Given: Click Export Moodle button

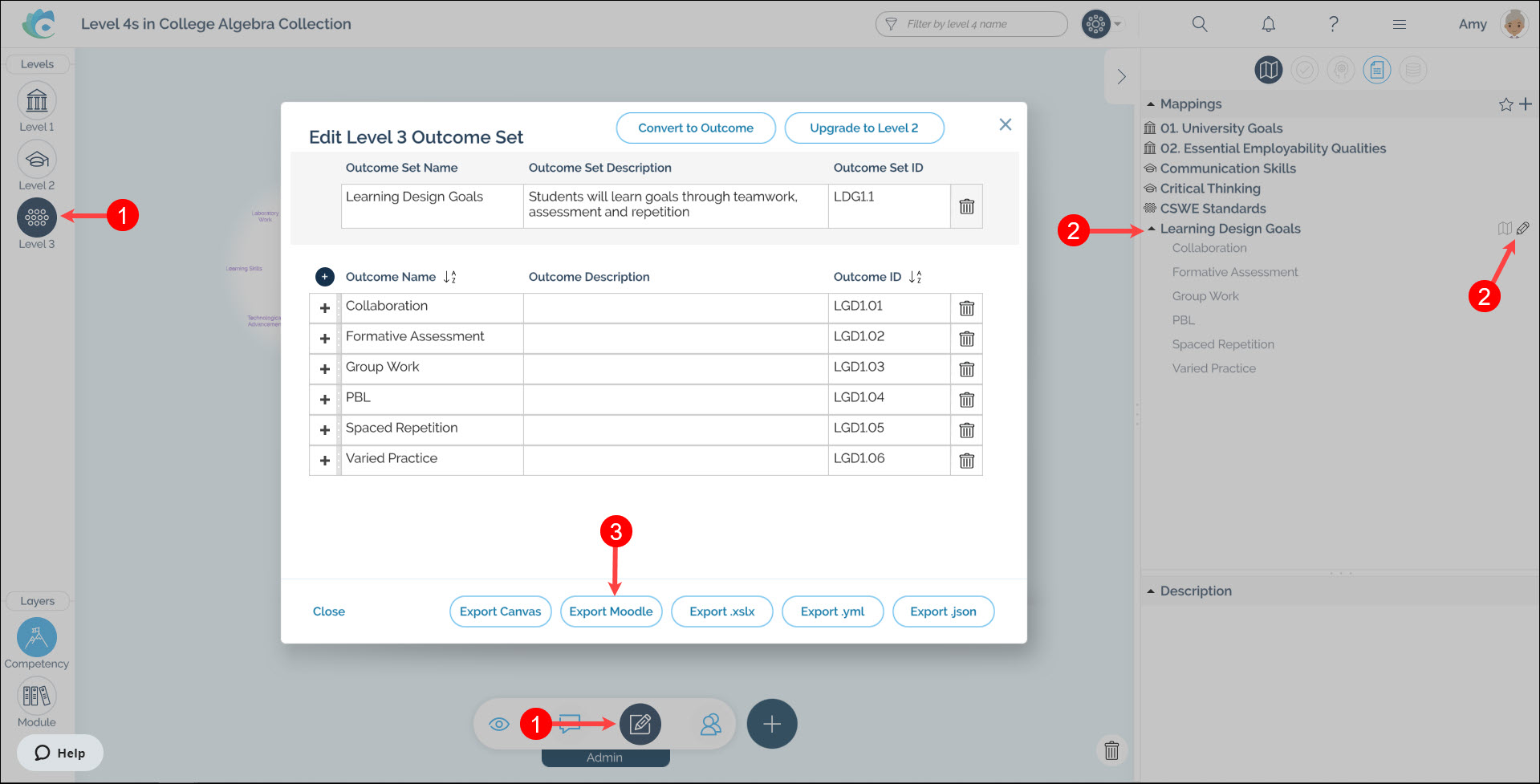Looking at the screenshot, I should [x=611, y=611].
